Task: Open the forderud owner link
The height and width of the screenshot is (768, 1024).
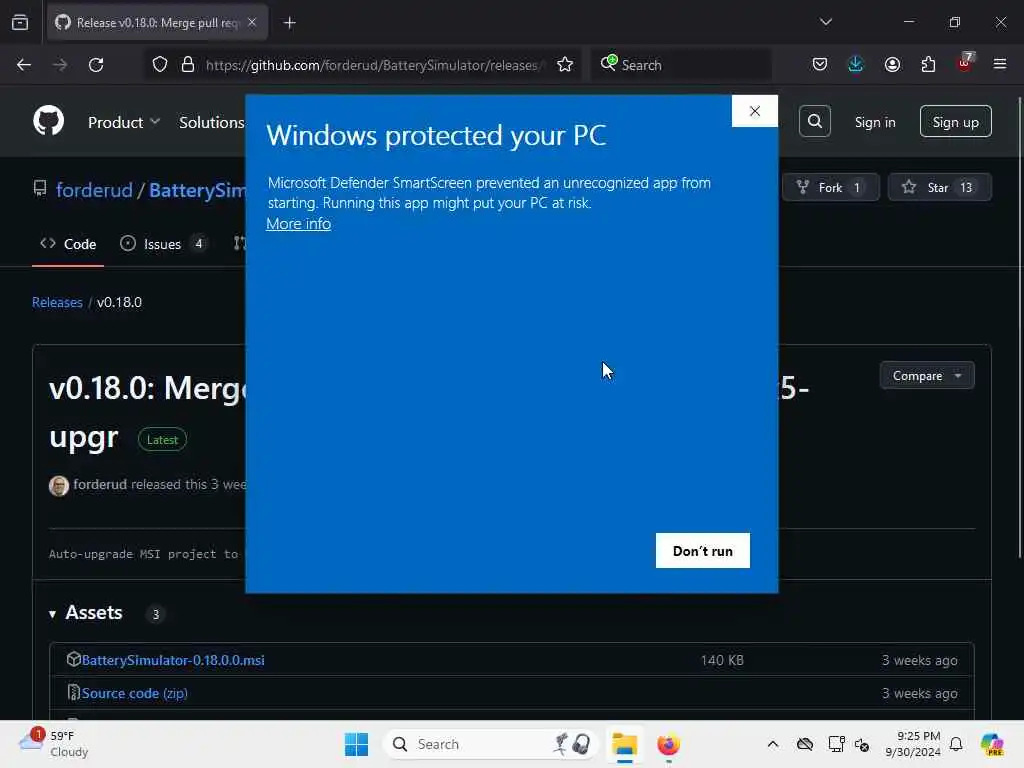Action: pyautogui.click(x=94, y=190)
